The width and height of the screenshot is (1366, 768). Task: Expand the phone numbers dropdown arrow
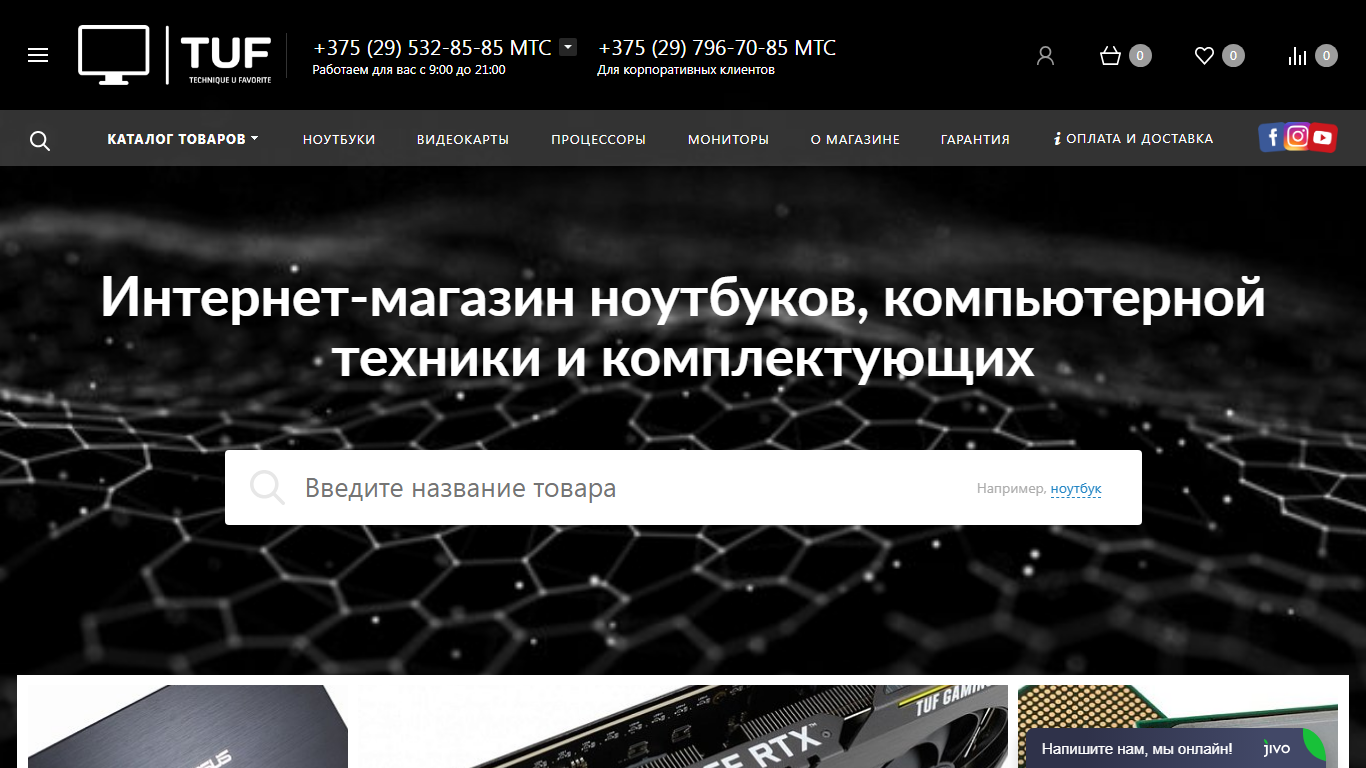pos(568,47)
